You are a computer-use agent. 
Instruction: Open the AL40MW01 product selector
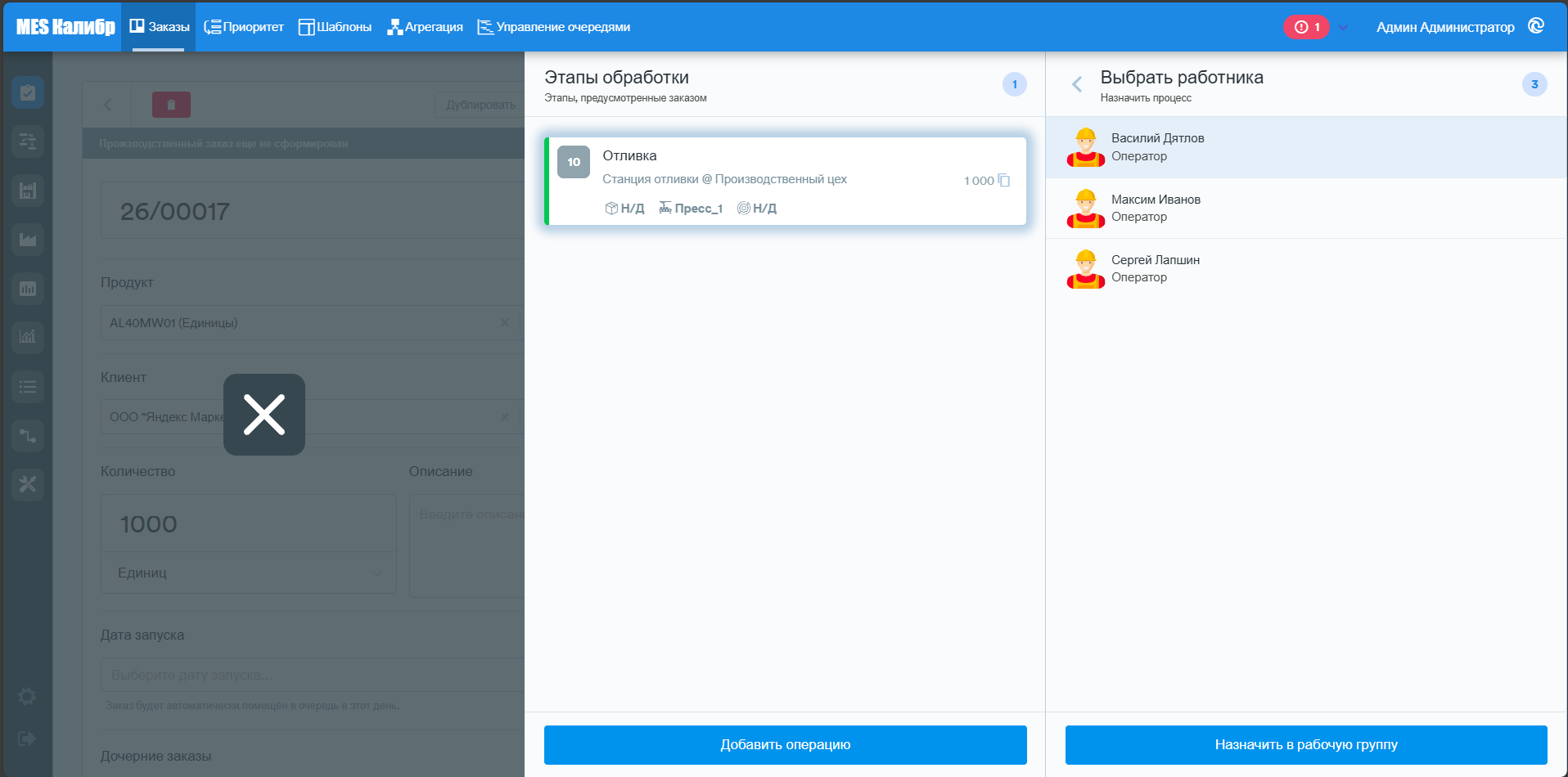click(311, 323)
